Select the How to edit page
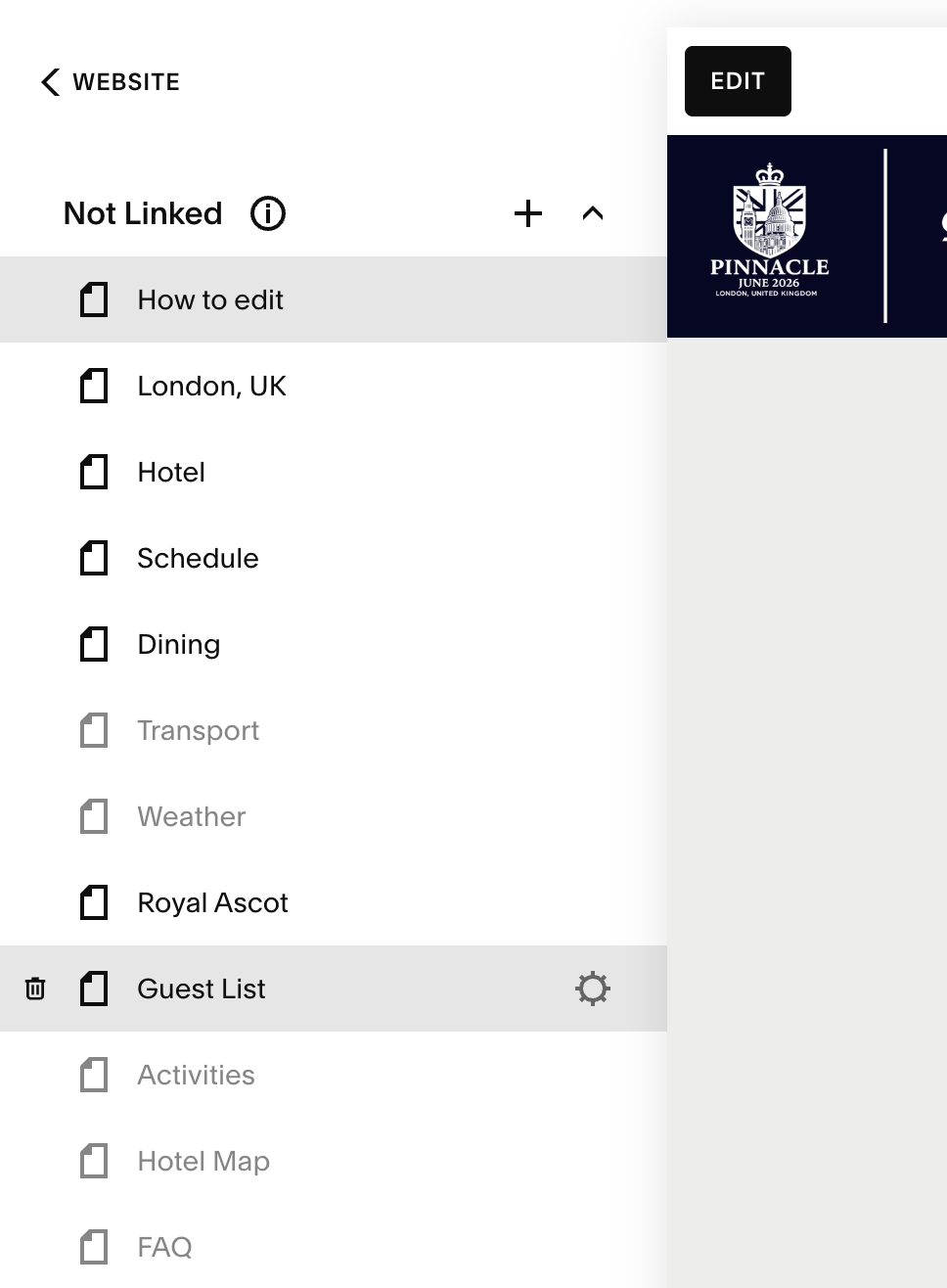The width and height of the screenshot is (947, 1288). (x=210, y=299)
